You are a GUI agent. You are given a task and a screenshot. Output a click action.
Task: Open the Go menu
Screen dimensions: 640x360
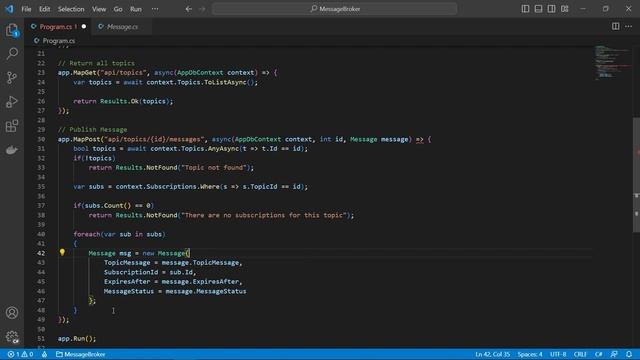118,9
